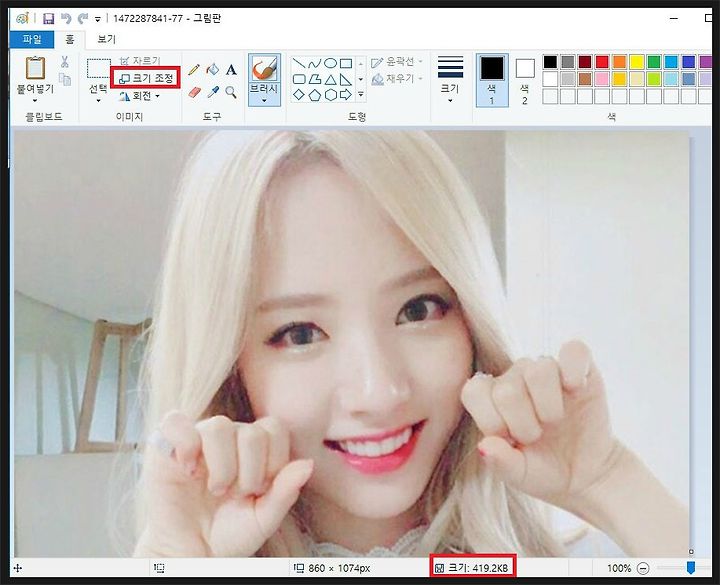Pick the green color swatch
Screen dimensions: 720x585
tap(654, 62)
